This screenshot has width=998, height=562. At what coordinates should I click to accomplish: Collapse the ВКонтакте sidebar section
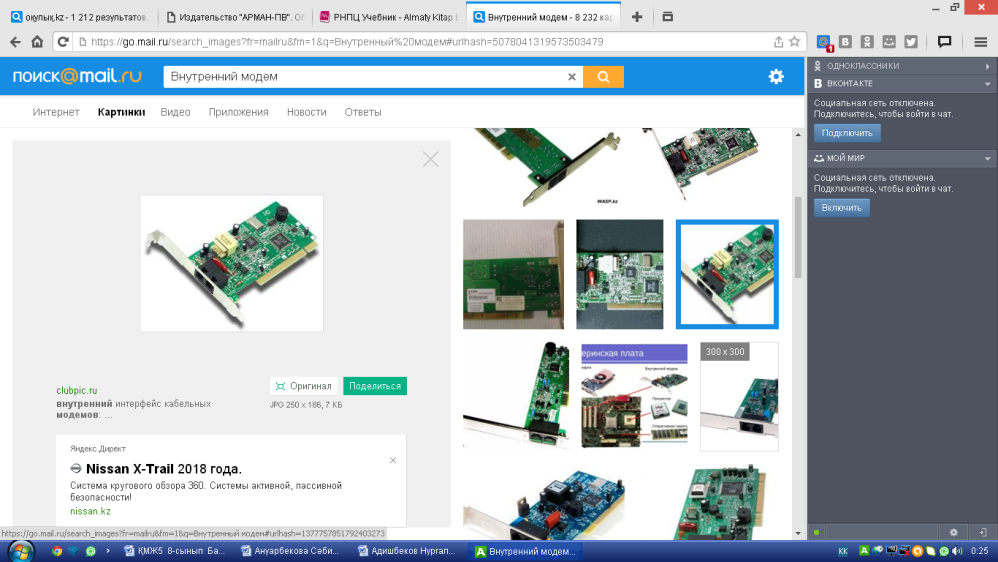pyautogui.click(x=903, y=83)
